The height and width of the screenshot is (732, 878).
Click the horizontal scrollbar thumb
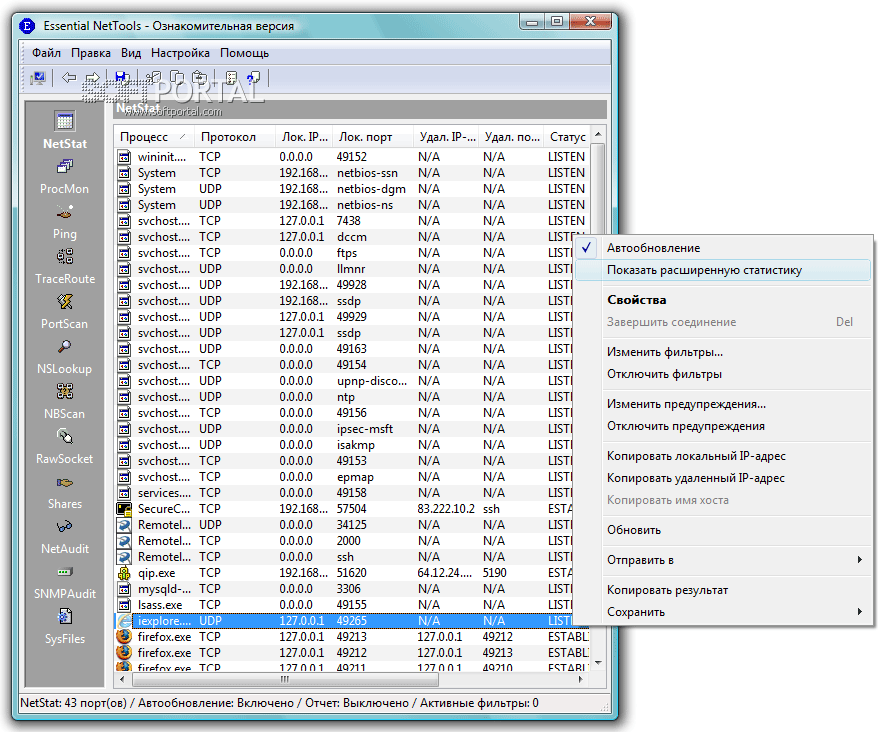(285, 679)
